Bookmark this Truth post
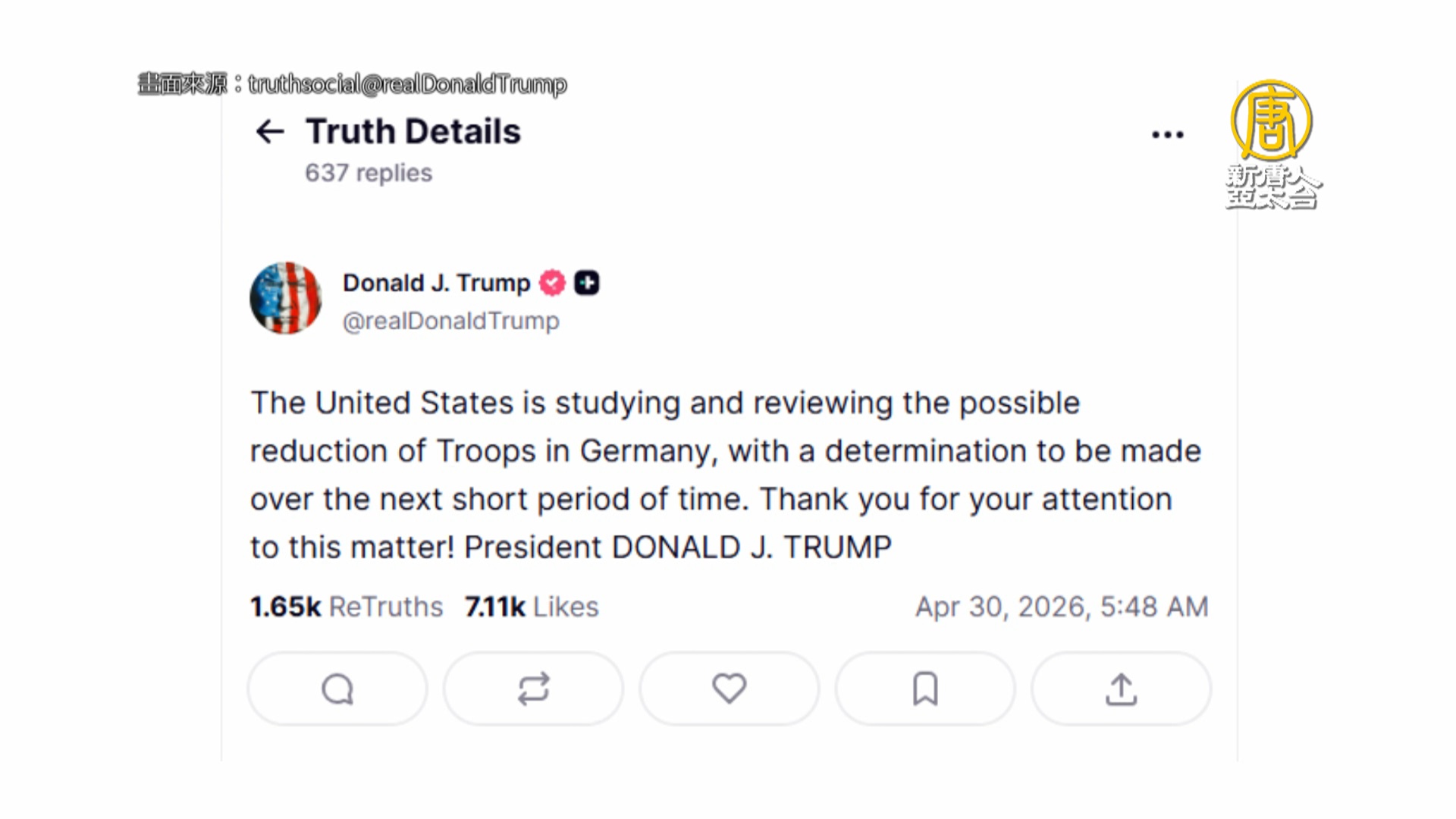1456x819 pixels. click(x=925, y=689)
